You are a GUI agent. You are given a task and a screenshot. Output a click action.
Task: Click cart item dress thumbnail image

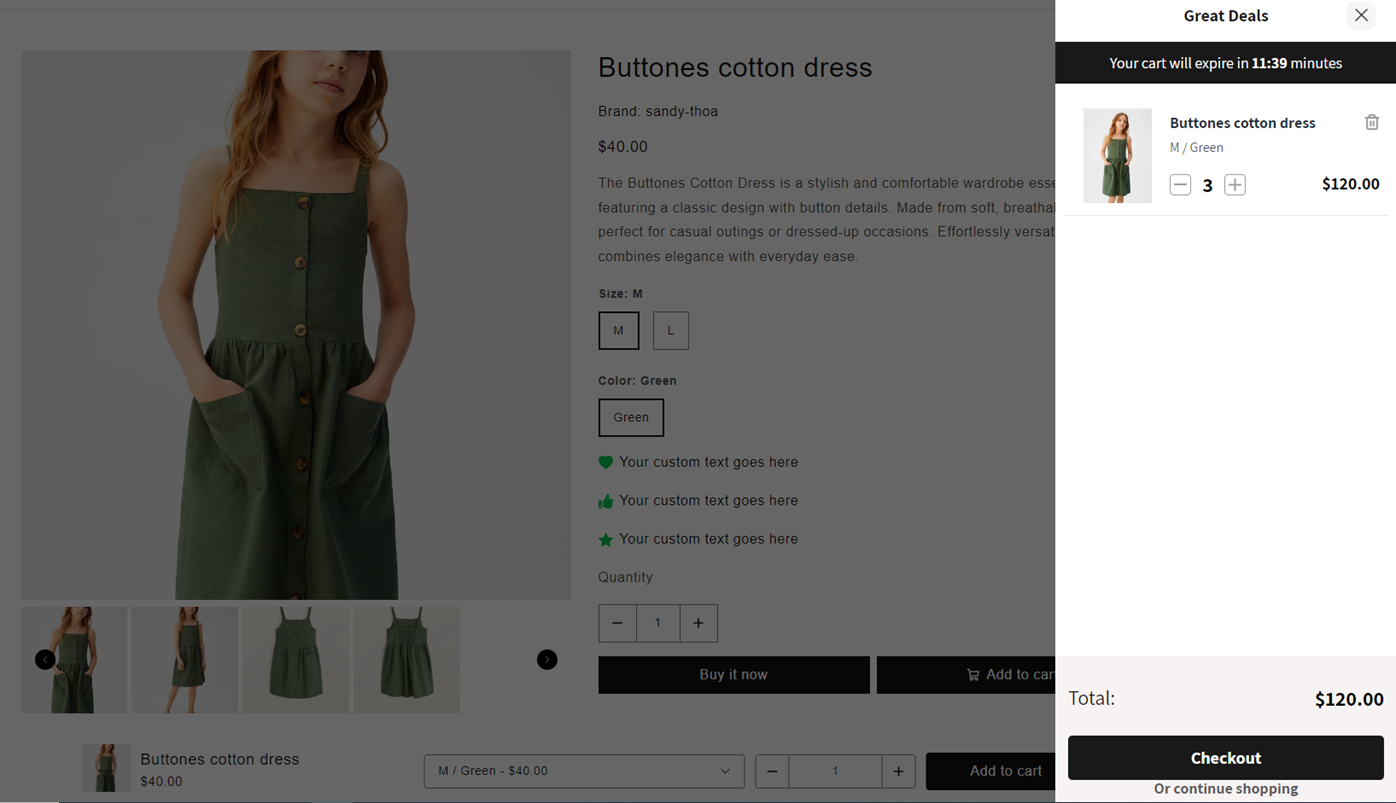point(1117,156)
